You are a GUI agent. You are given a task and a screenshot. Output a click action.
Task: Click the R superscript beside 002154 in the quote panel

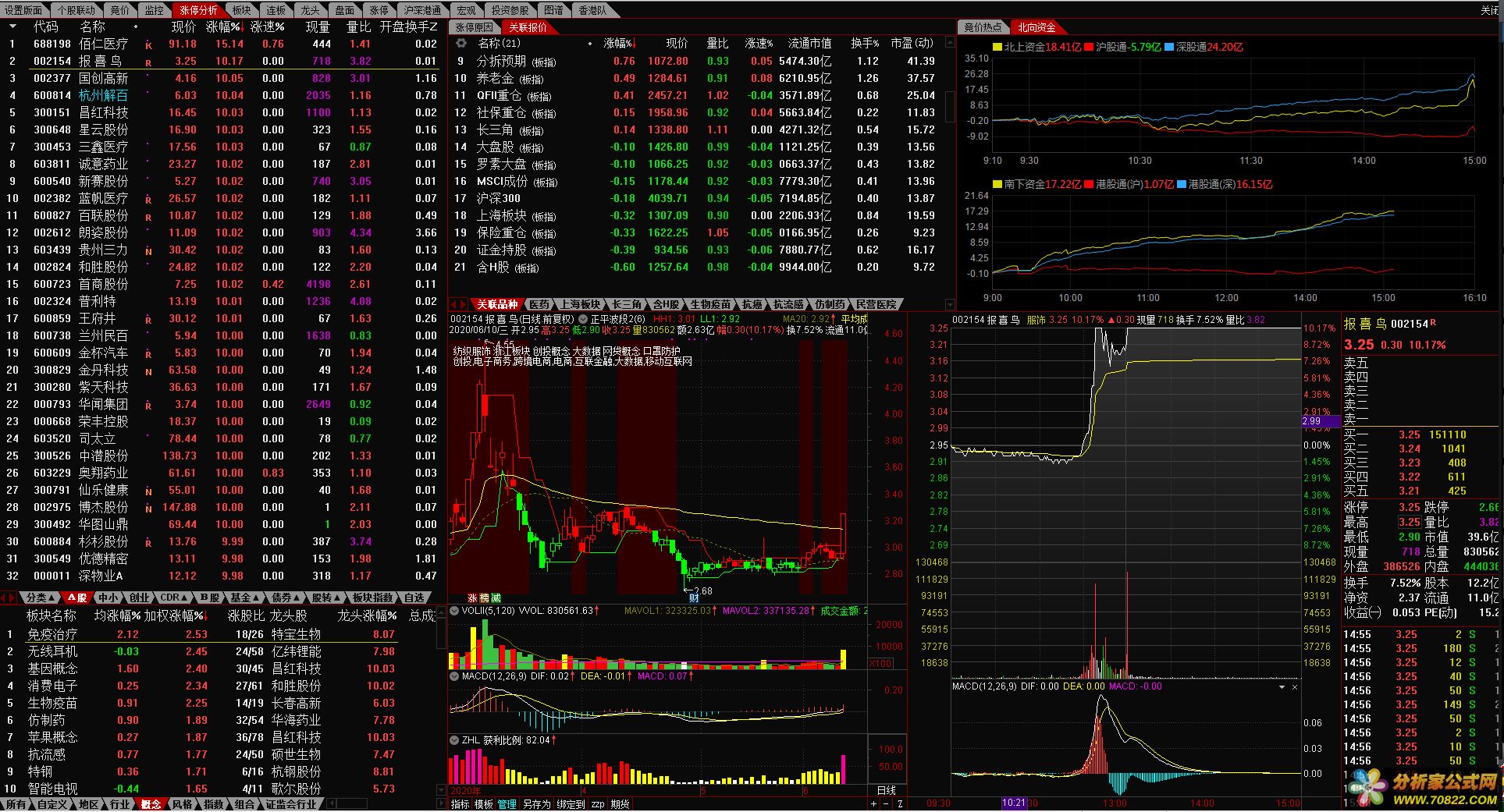pos(1432,322)
